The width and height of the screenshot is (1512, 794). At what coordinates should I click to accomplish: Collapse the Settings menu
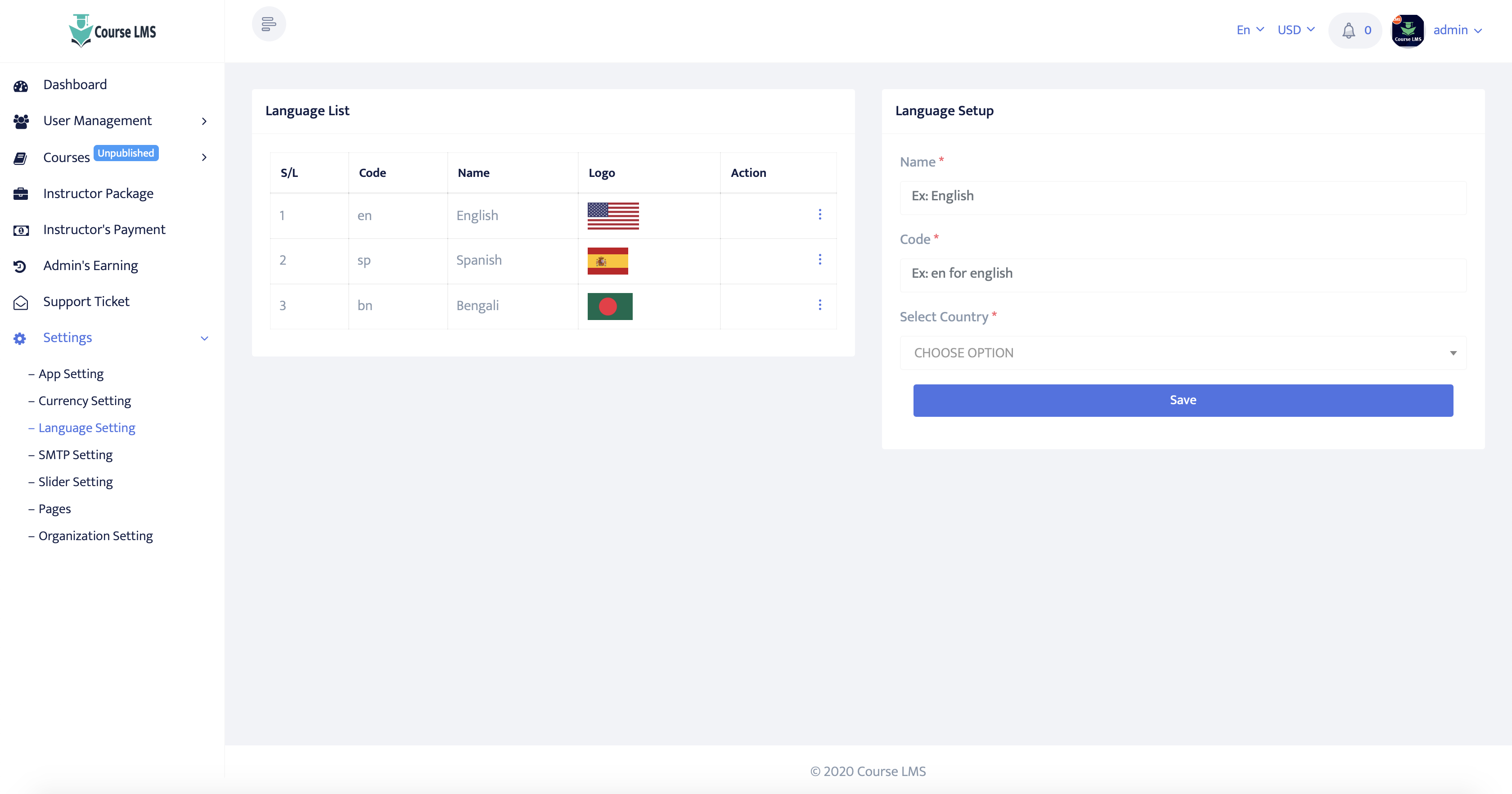204,338
